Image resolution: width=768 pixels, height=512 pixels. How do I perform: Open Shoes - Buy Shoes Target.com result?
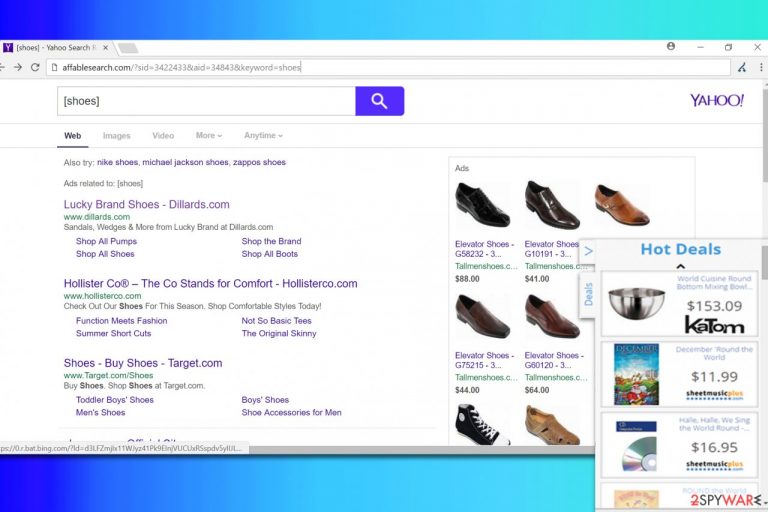coord(143,363)
